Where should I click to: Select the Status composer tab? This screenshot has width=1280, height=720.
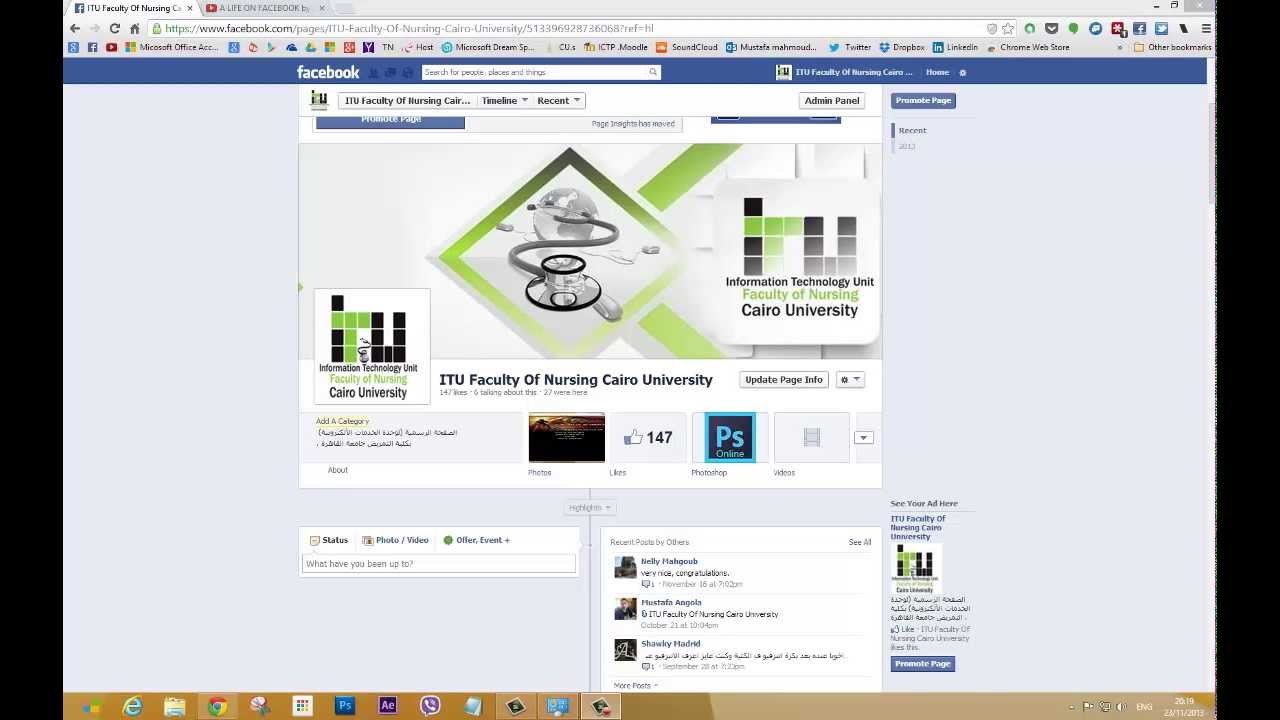click(329, 540)
